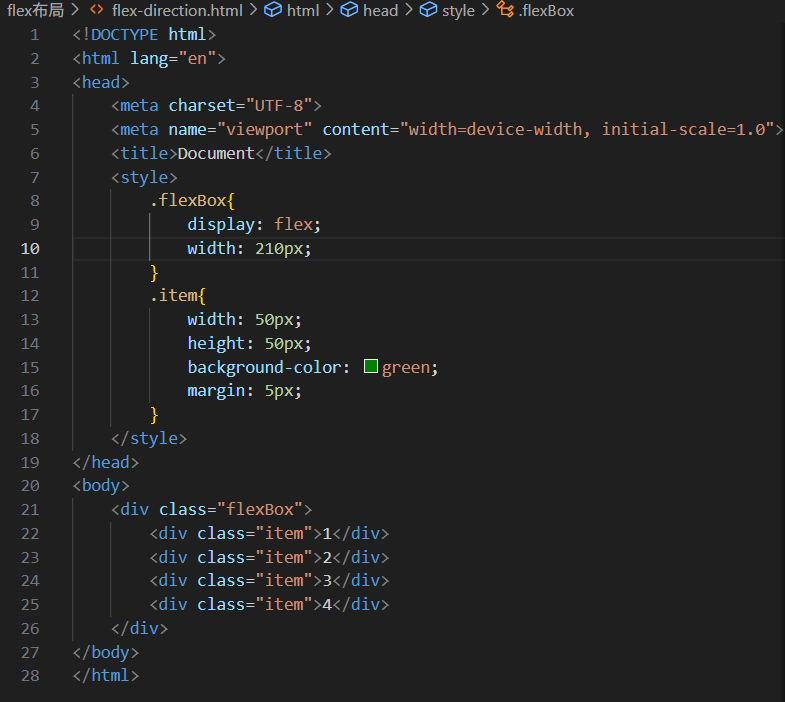This screenshot has width=785, height=702.
Task: Click the cube icon beside html breadcrumb
Action: [x=273, y=10]
